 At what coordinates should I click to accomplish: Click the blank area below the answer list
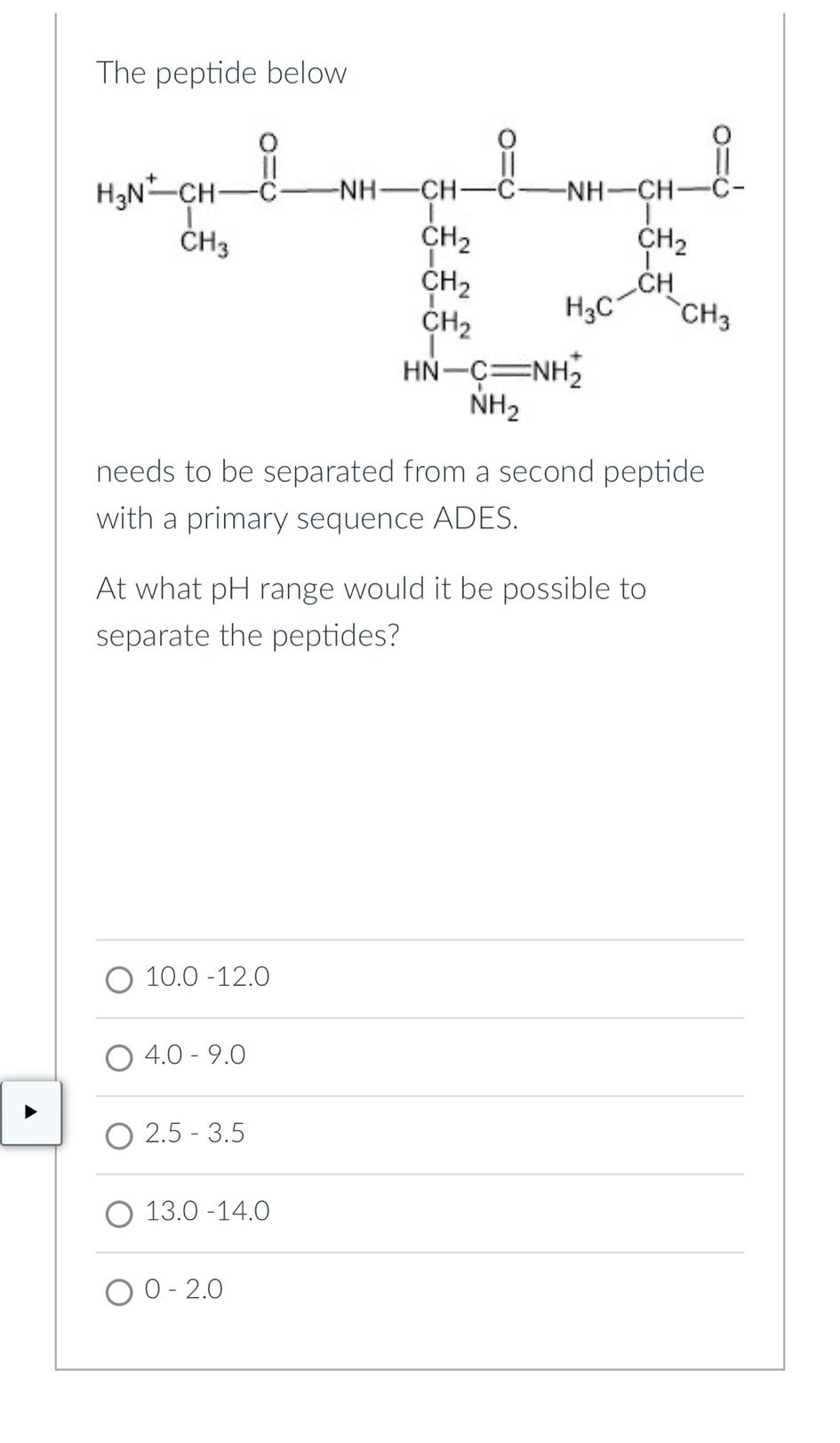(418, 1369)
